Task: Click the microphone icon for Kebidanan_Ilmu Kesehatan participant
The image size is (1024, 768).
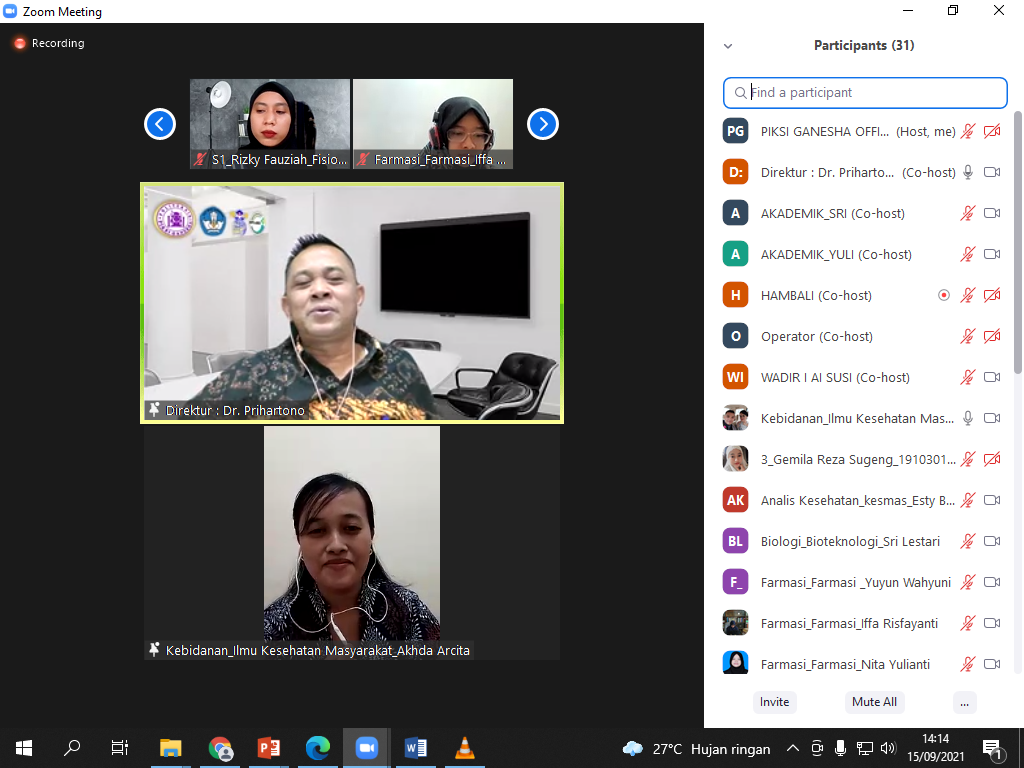Action: [968, 418]
